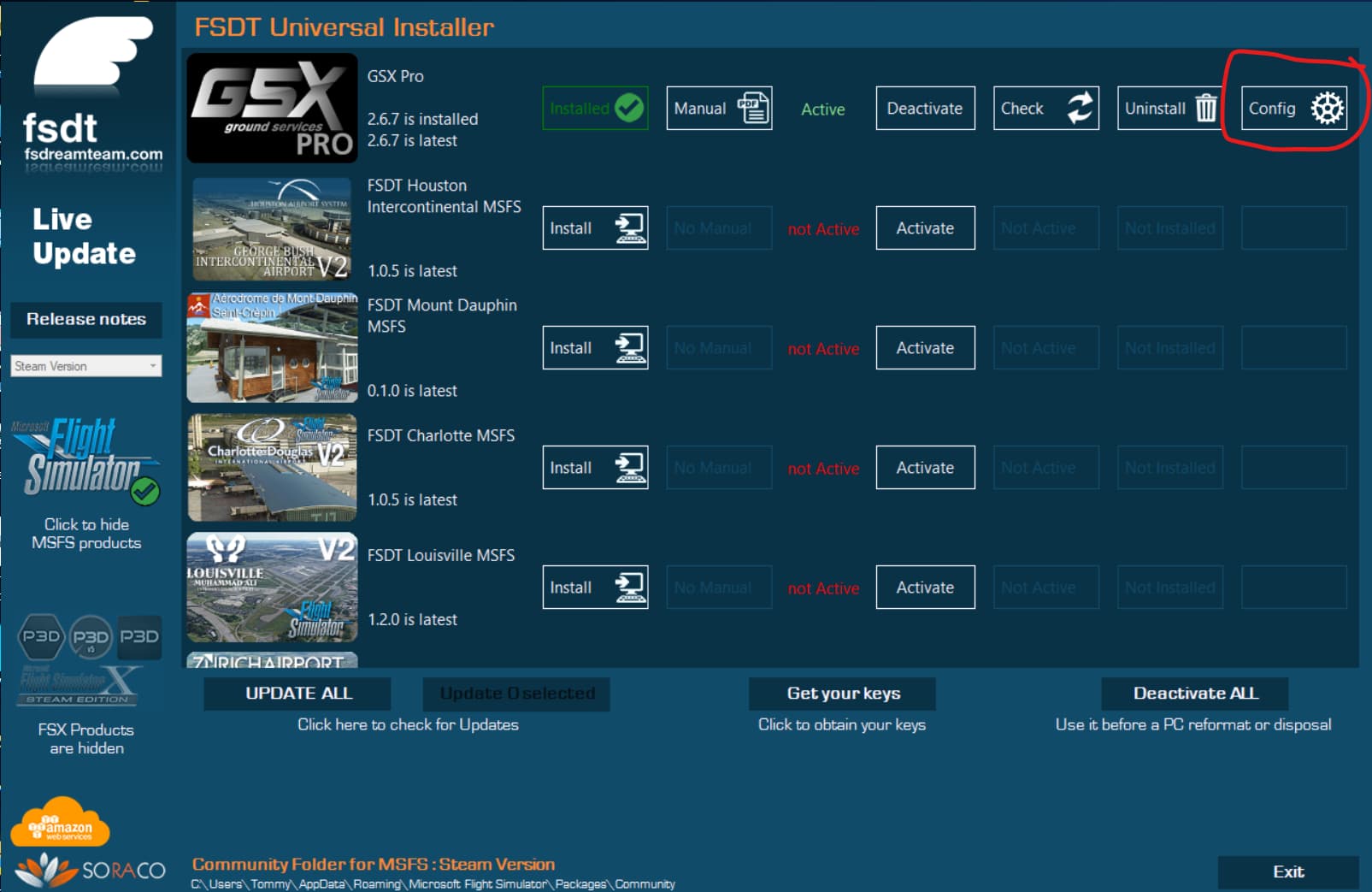Open the GSX Pro Manual

[719, 109]
